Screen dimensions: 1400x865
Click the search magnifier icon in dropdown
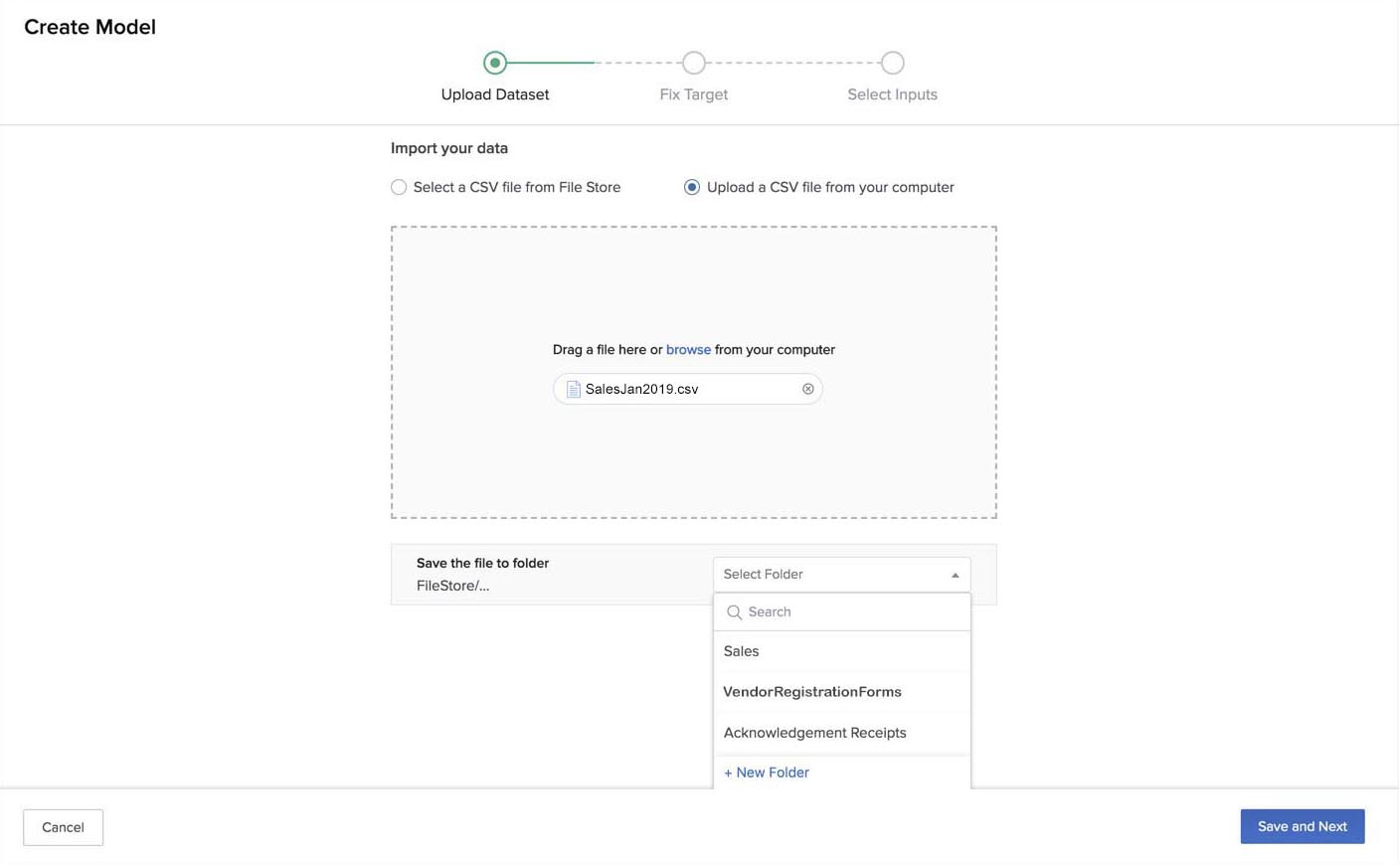point(735,612)
